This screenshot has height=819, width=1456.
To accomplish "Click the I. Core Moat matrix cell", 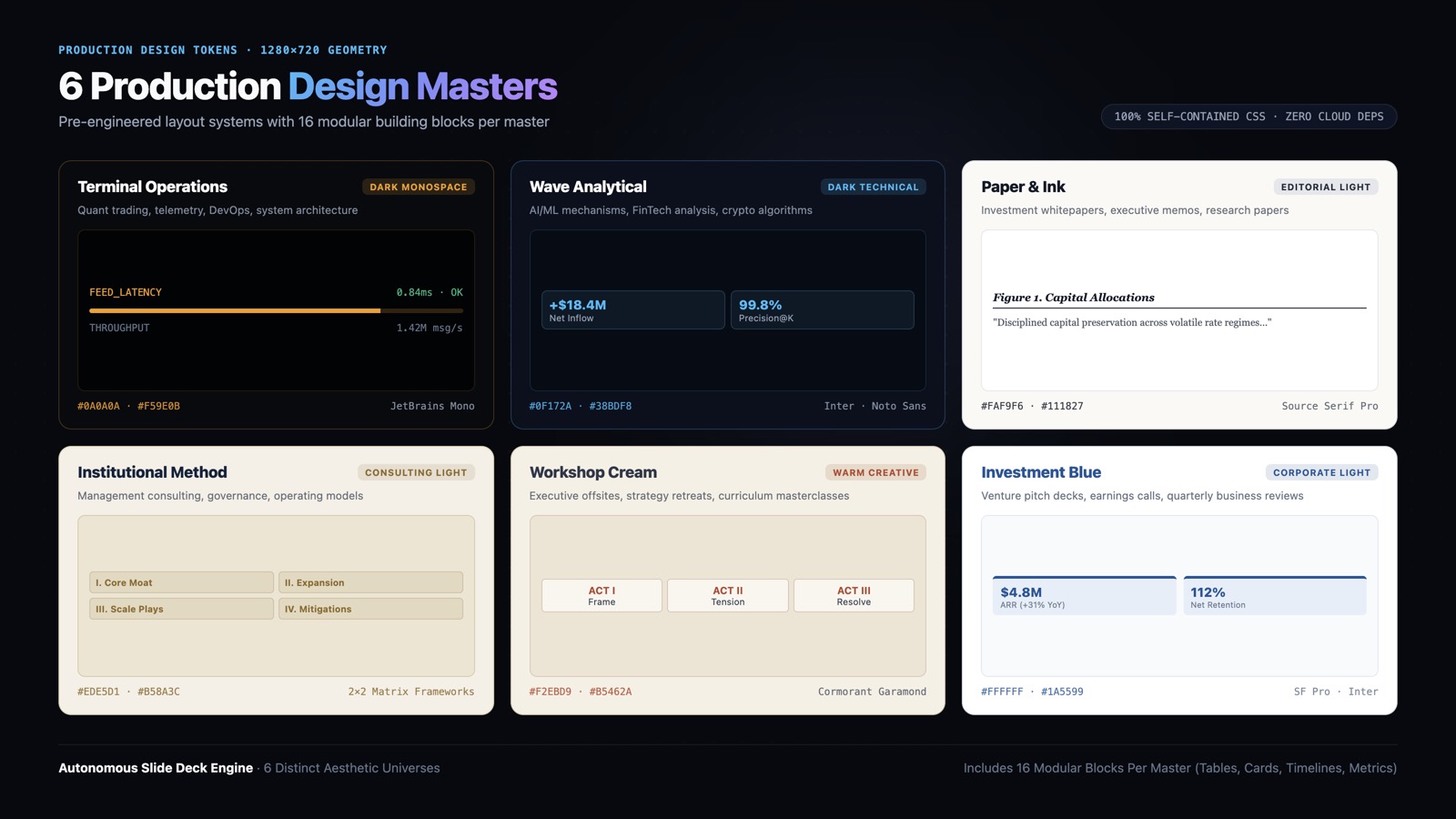I will (181, 582).
